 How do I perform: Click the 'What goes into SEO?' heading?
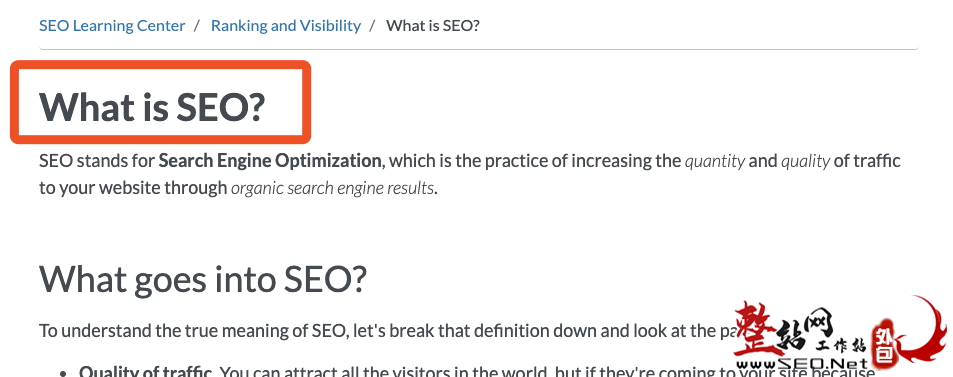[x=203, y=278]
